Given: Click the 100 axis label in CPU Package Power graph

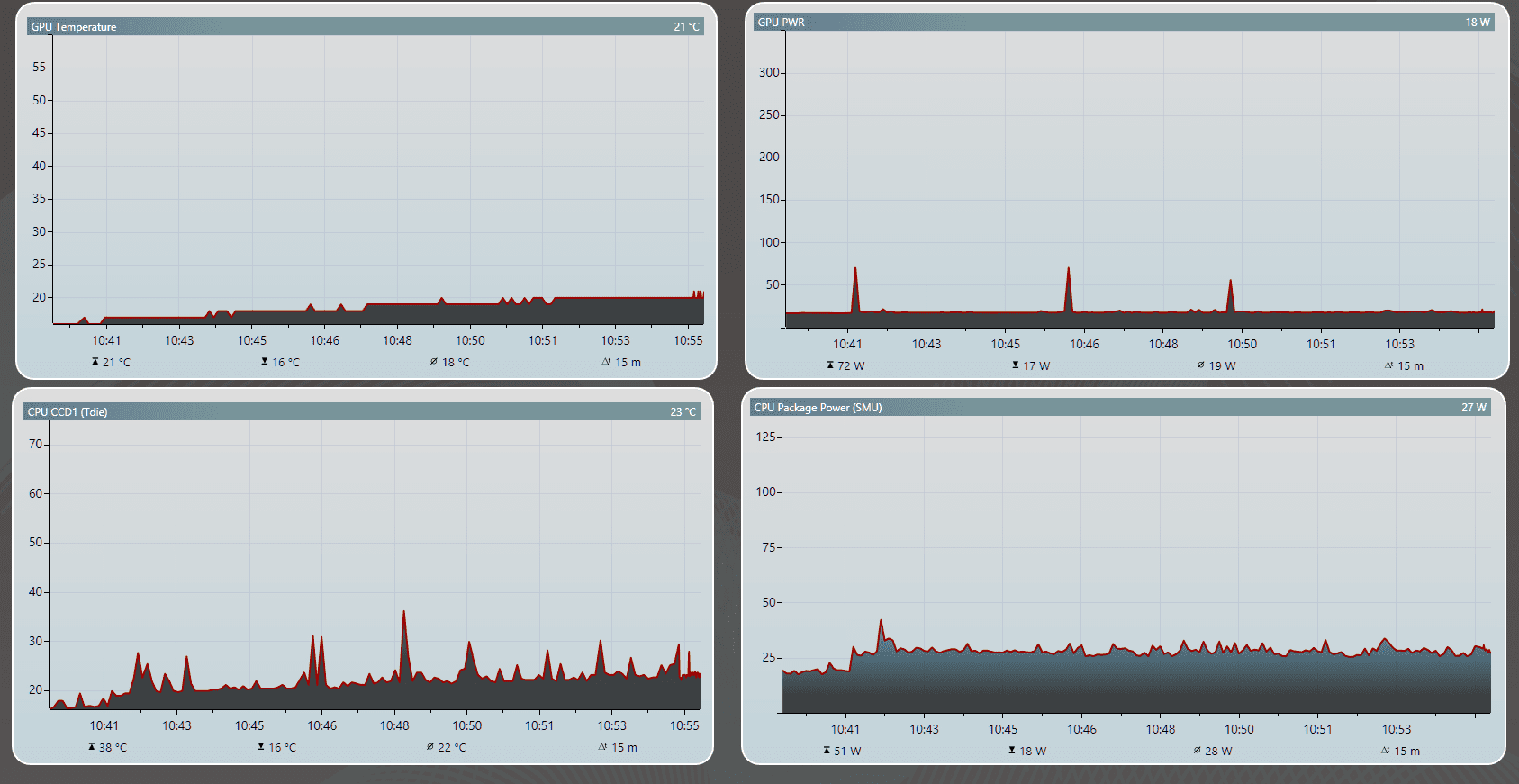Looking at the screenshot, I should point(765,491).
